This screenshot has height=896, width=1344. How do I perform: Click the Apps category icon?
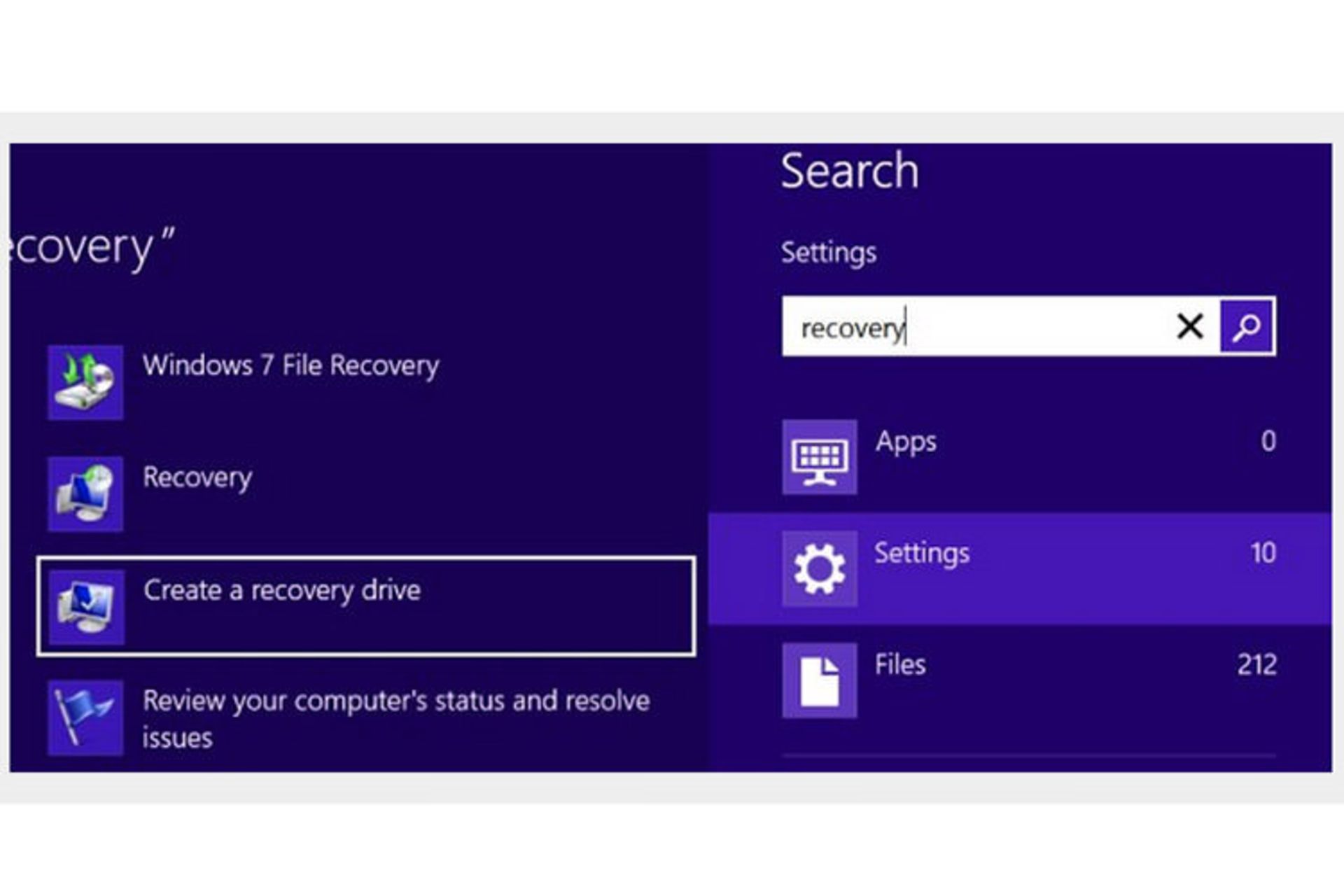[821, 456]
